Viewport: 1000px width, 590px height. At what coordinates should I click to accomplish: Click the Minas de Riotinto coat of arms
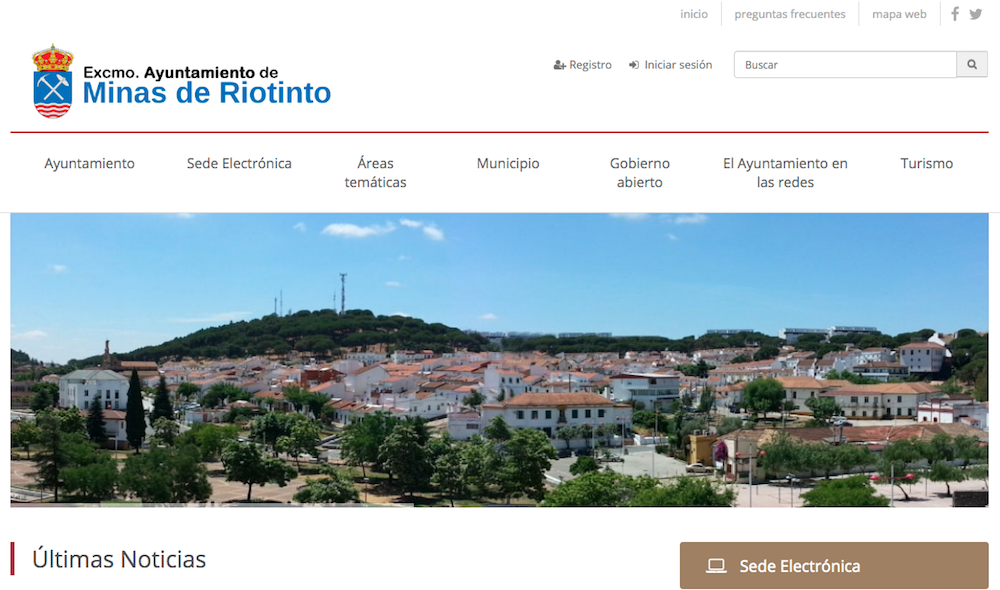(52, 81)
